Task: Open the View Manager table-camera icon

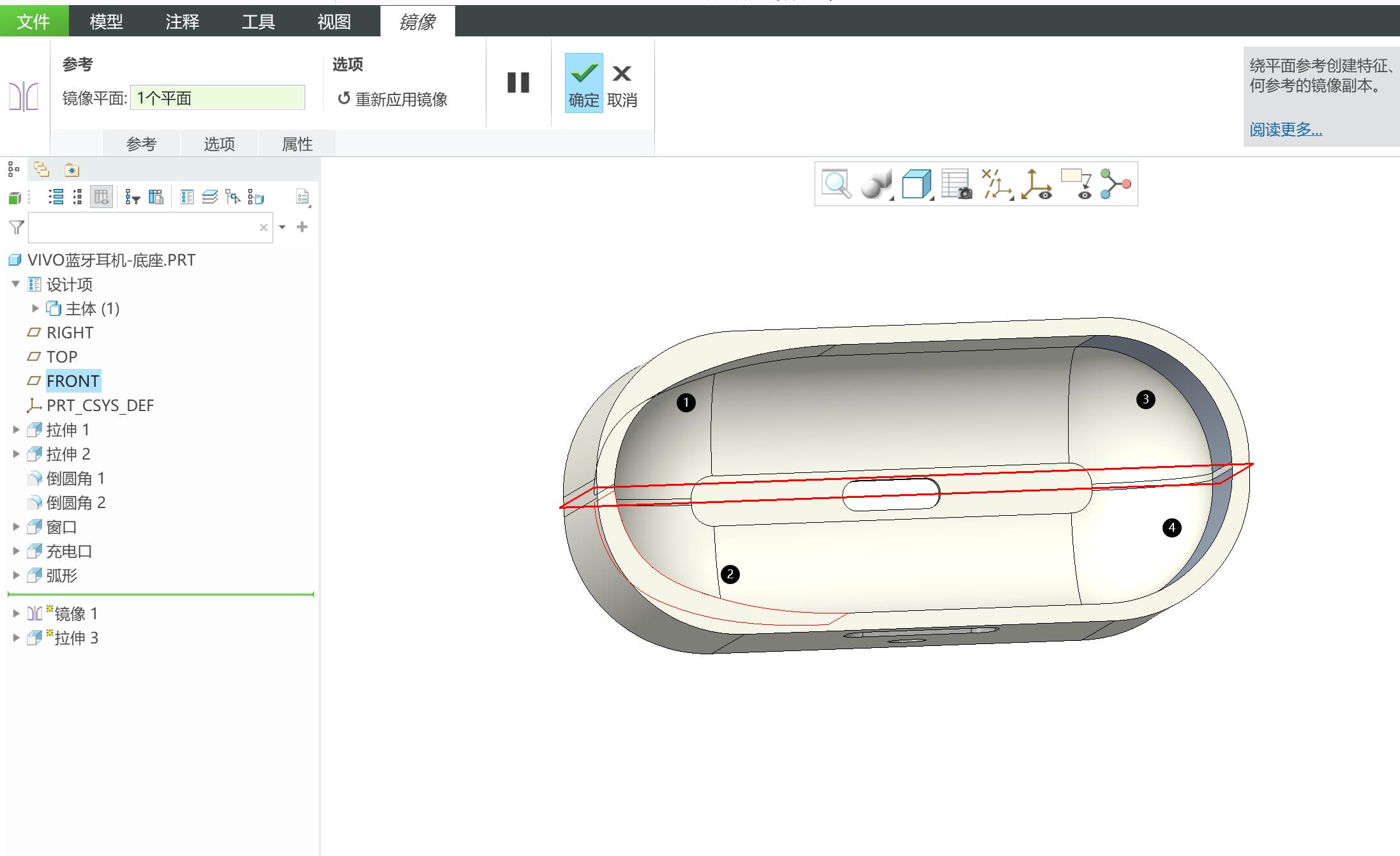Action: (x=956, y=184)
